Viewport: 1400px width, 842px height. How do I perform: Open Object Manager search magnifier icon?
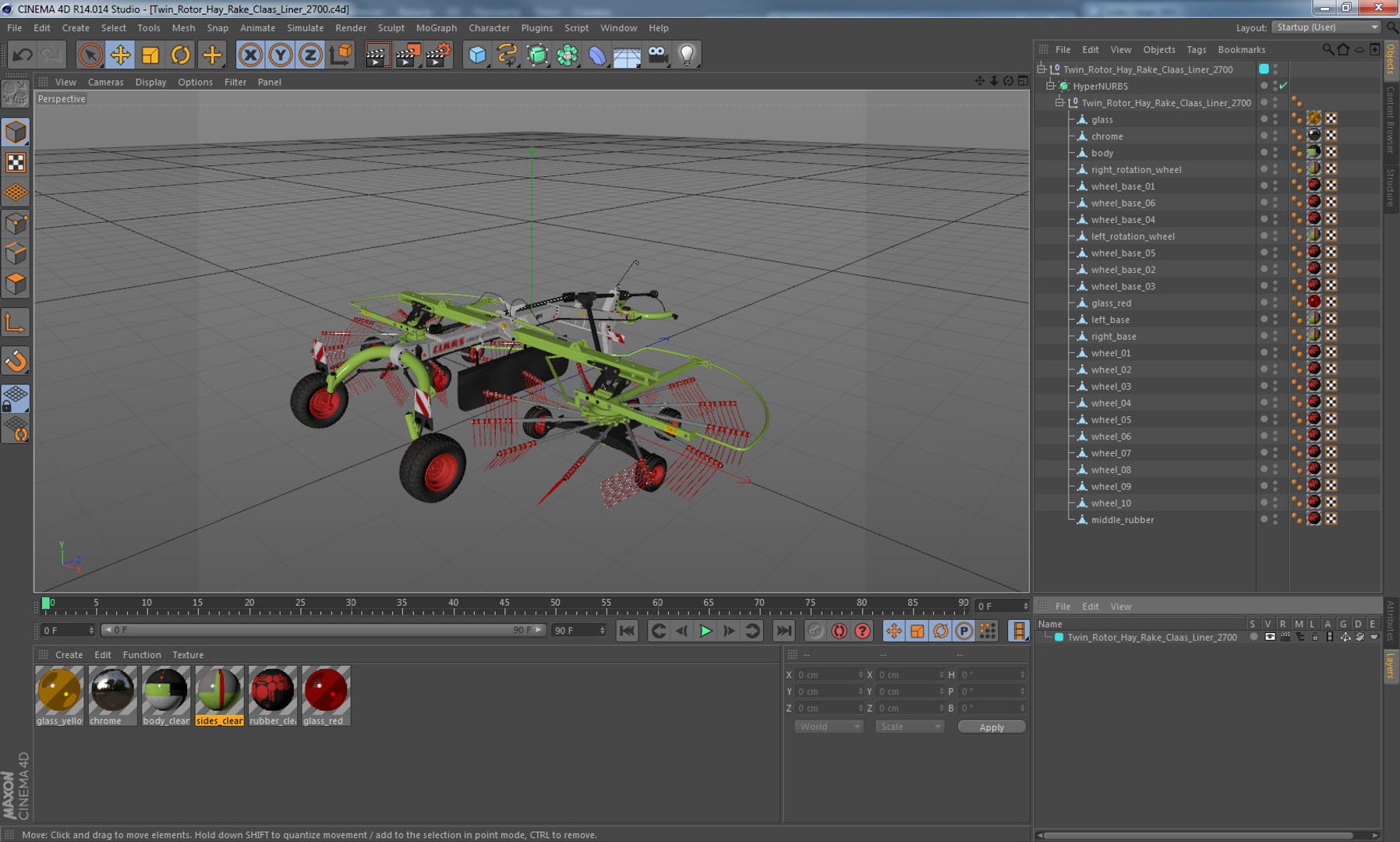(x=1328, y=49)
